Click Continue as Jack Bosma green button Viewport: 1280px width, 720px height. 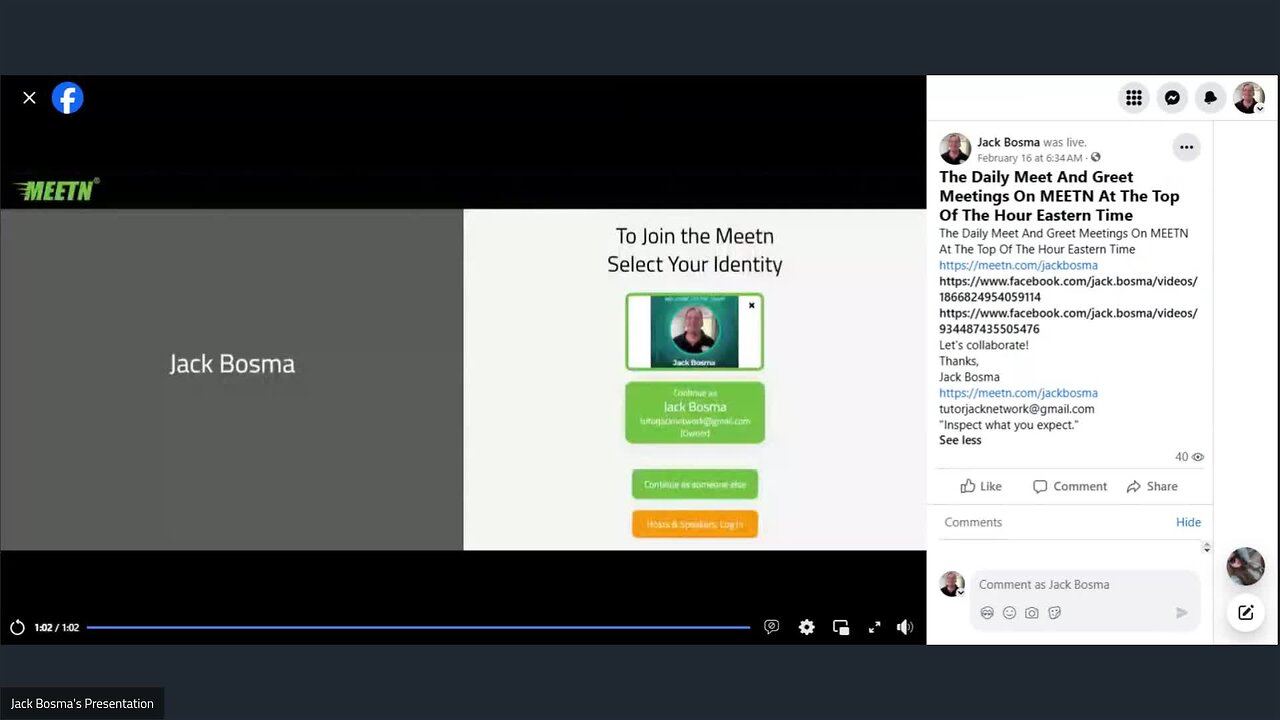pyautogui.click(x=695, y=412)
